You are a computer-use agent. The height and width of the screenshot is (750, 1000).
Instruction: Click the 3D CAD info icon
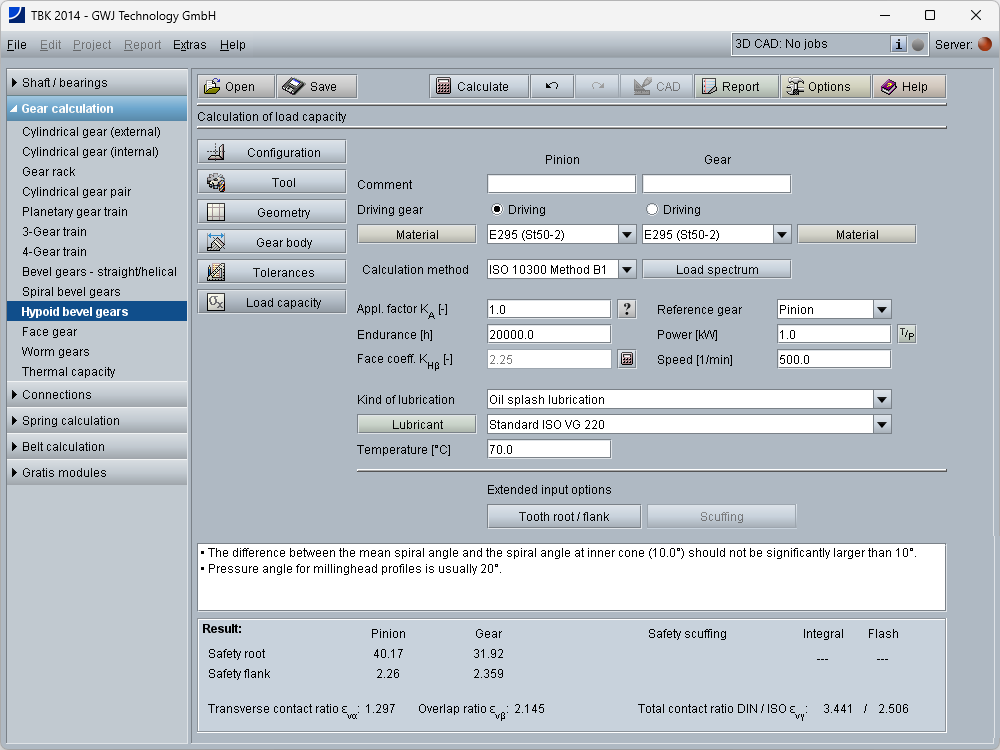click(898, 44)
